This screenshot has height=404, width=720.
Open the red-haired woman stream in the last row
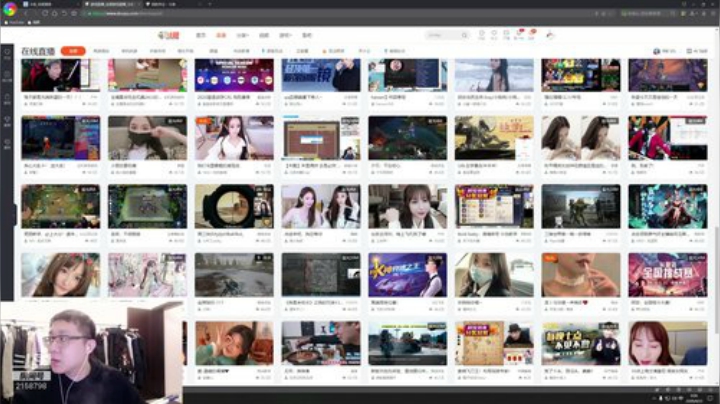point(668,343)
